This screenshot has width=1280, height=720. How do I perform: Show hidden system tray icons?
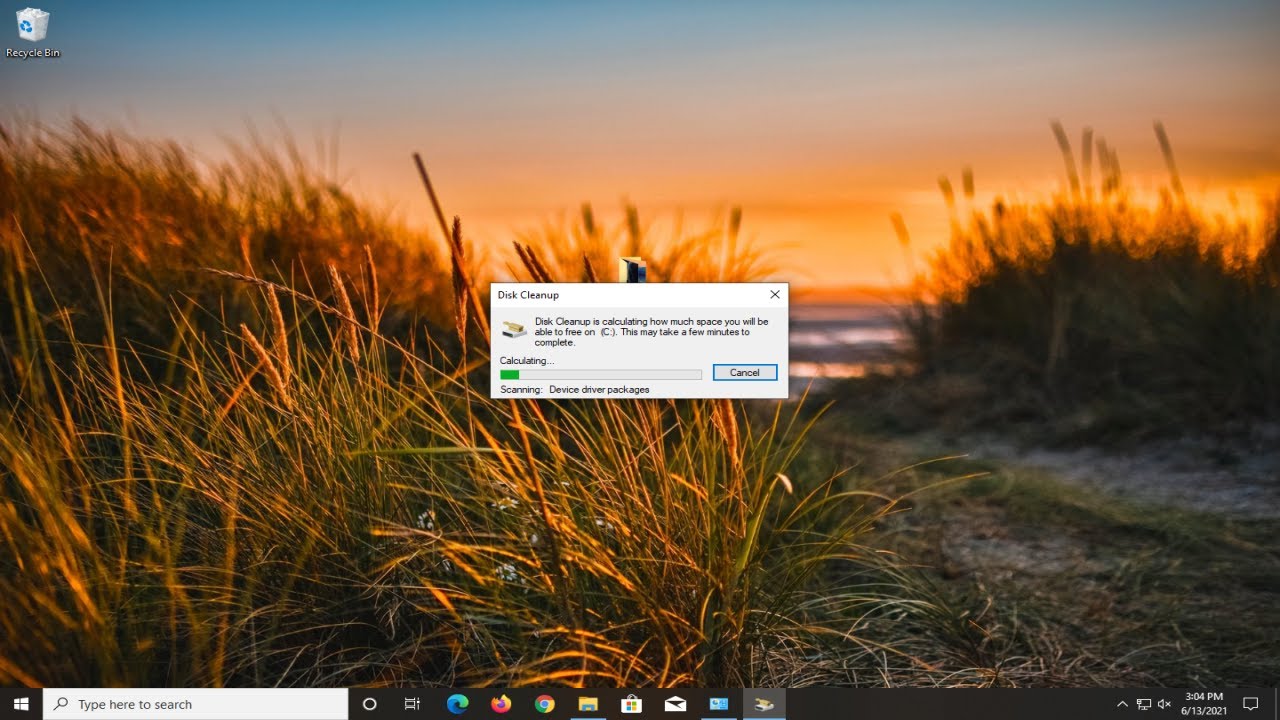pyautogui.click(x=1122, y=704)
